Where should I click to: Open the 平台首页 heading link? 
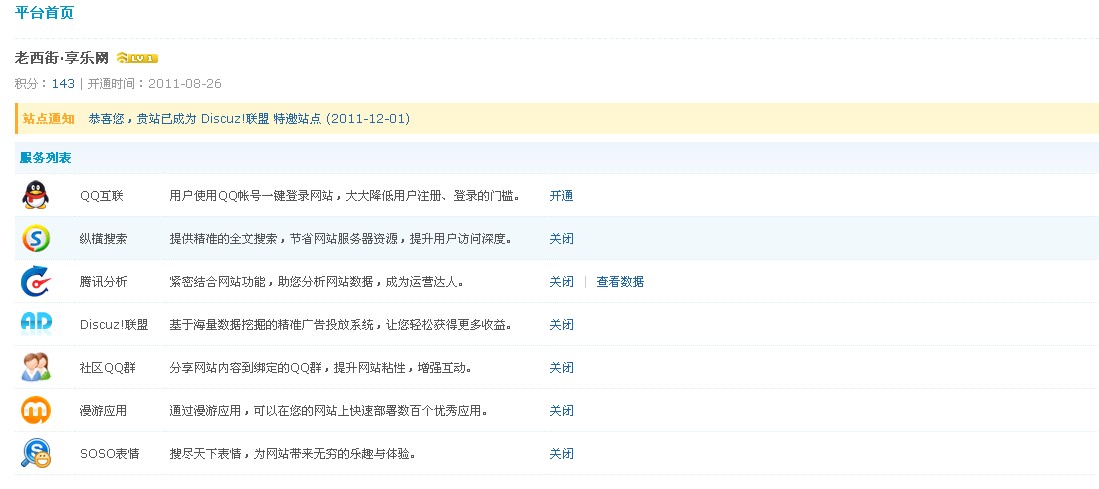tap(44, 13)
